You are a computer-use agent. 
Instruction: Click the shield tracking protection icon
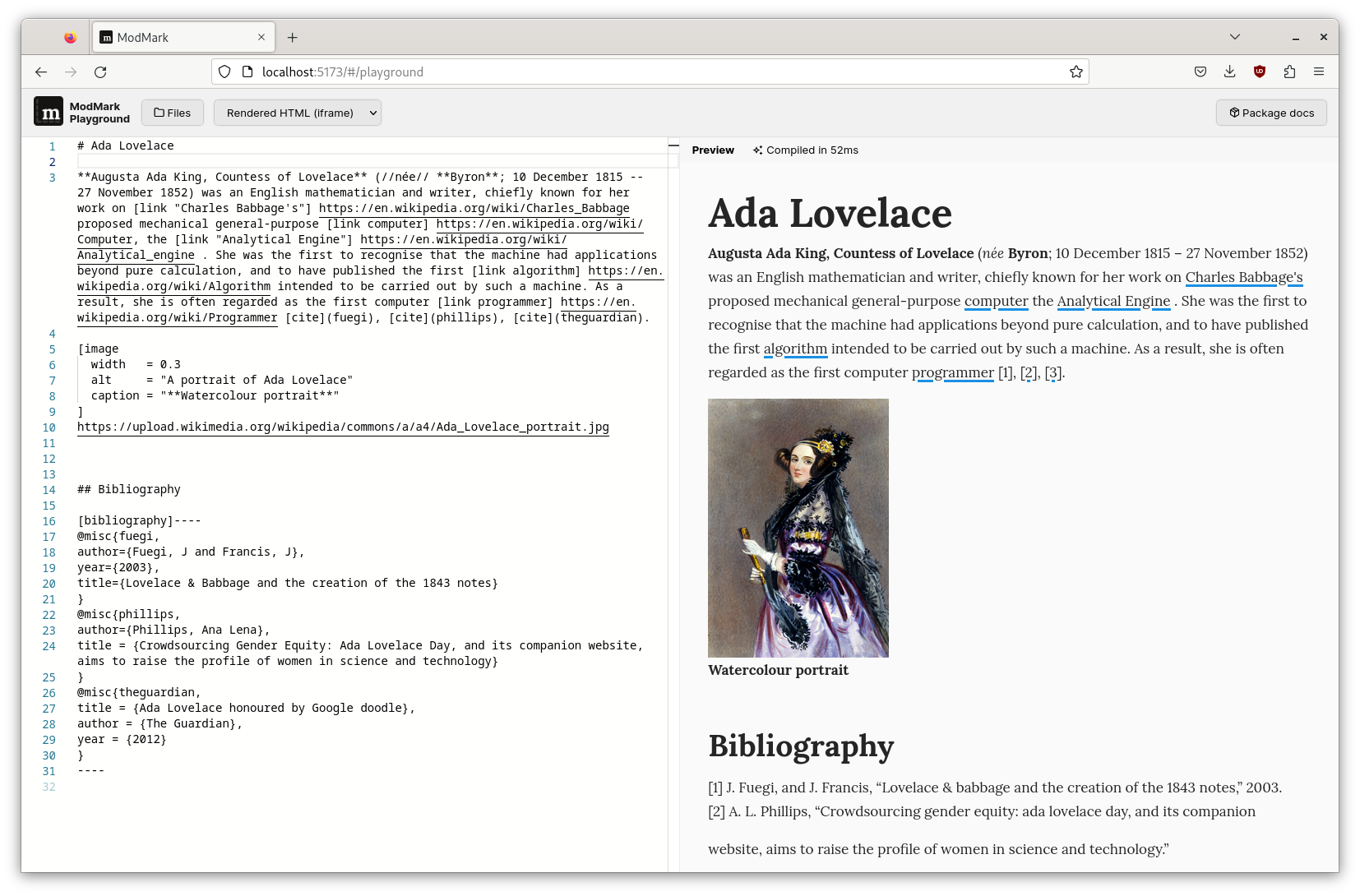pyautogui.click(x=224, y=72)
